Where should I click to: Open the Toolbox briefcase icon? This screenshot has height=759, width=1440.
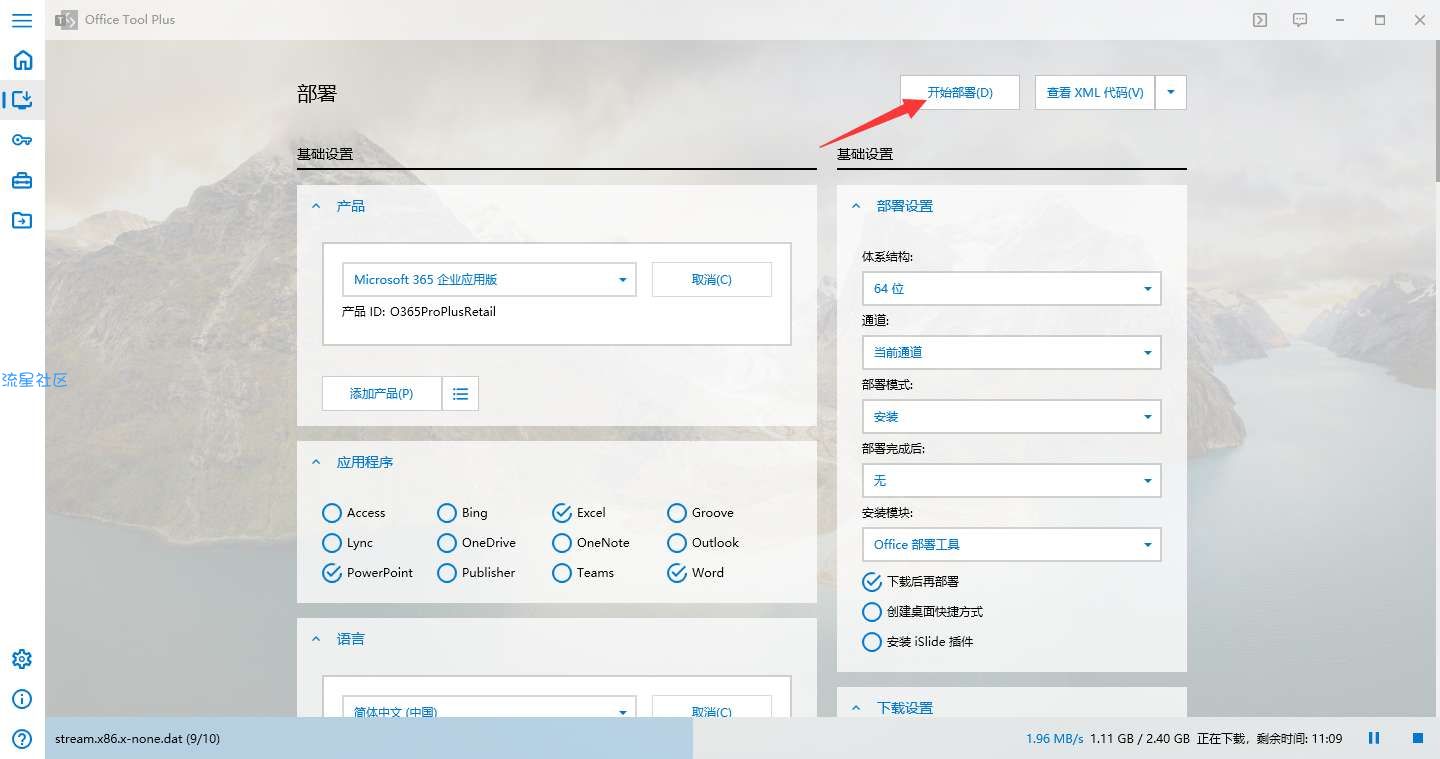[x=22, y=181]
